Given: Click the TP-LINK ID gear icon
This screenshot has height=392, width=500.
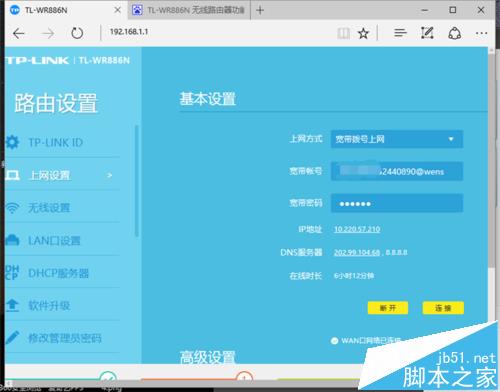Looking at the screenshot, I should (x=12, y=142).
